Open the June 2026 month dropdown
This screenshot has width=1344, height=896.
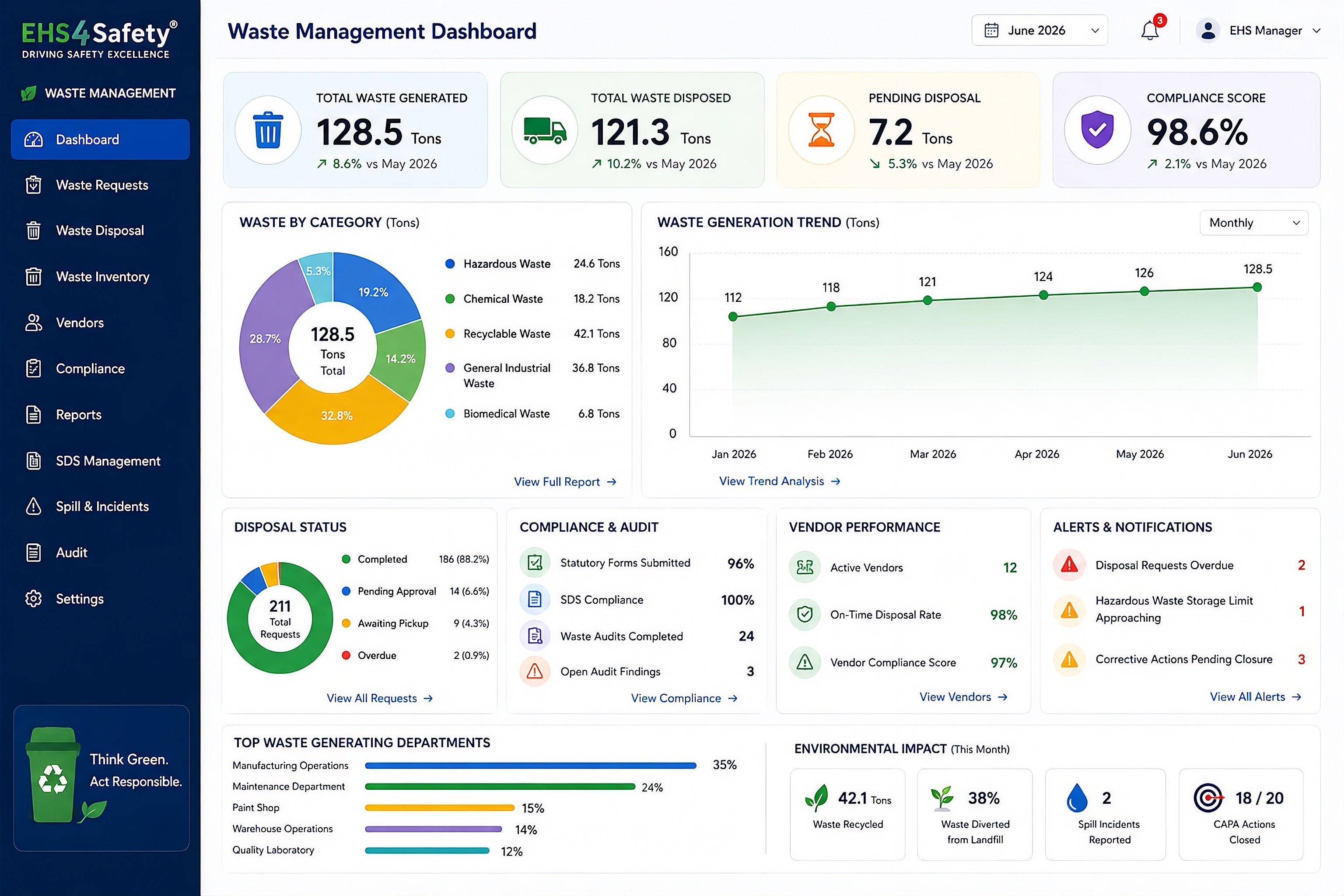point(1039,30)
